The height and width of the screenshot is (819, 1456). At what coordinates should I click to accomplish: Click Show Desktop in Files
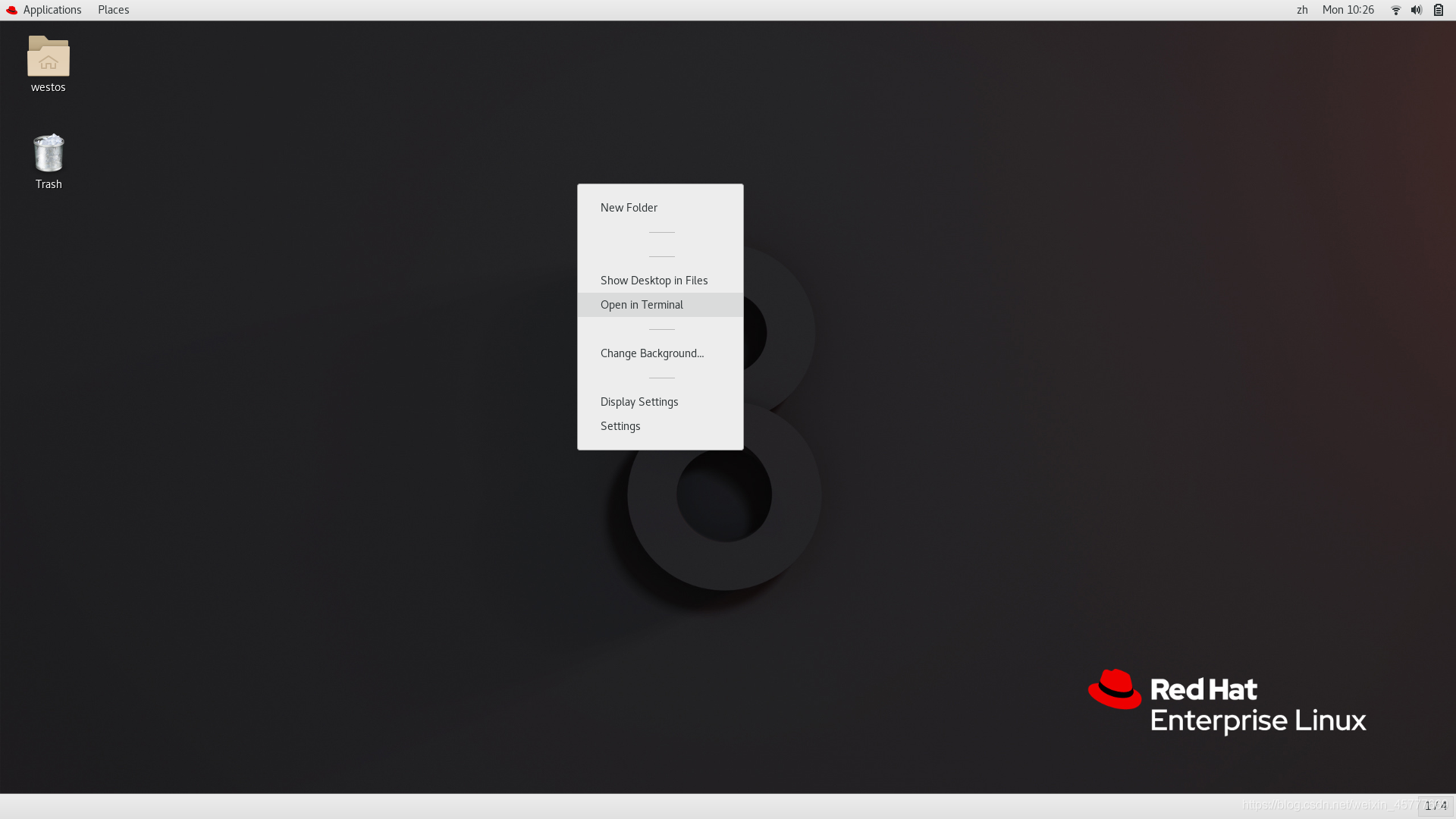coord(654,280)
